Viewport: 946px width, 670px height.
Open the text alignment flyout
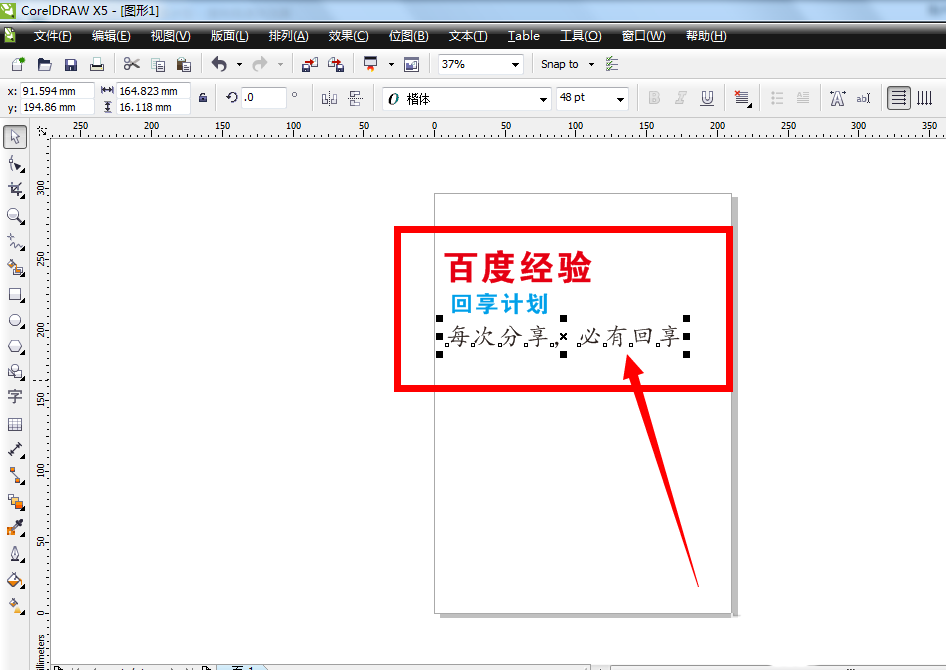click(x=742, y=98)
